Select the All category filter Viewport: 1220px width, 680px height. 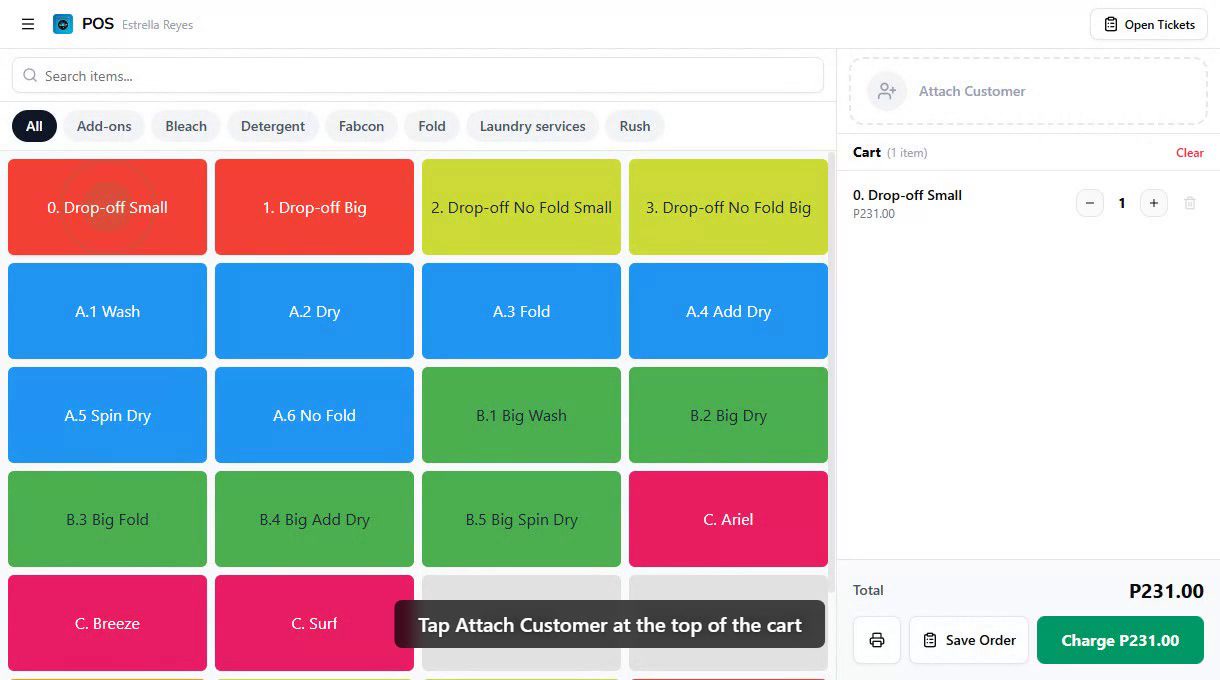point(34,126)
